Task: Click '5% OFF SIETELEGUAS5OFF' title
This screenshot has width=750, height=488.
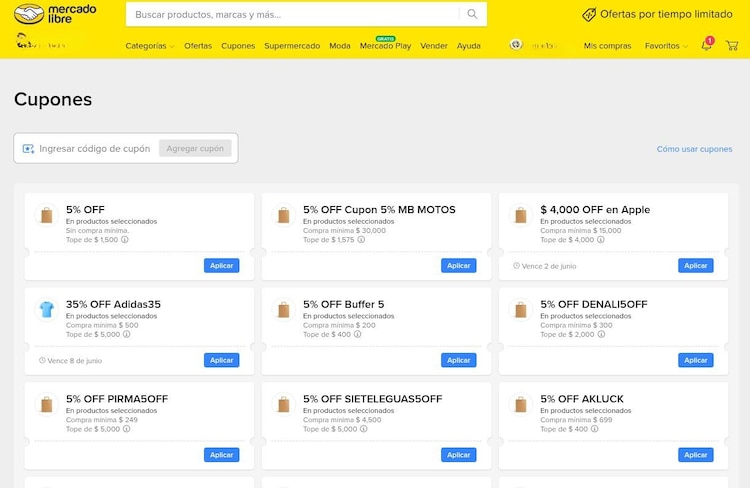Action: tap(373, 399)
